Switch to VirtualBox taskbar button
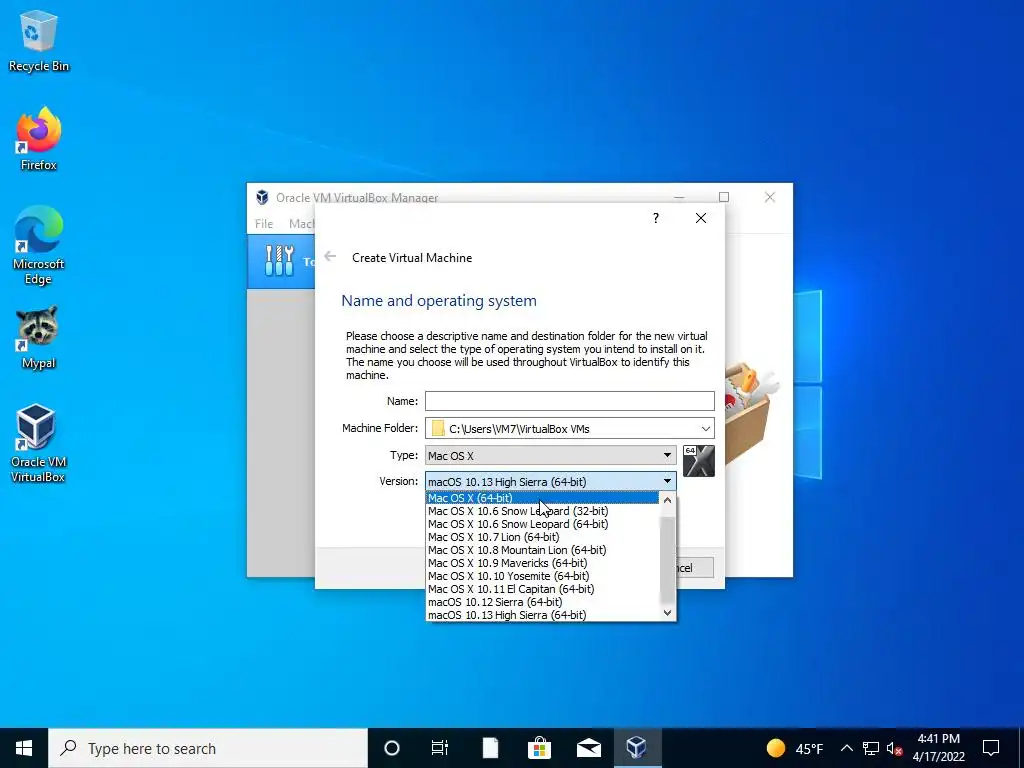The width and height of the screenshot is (1024, 768). [x=637, y=748]
